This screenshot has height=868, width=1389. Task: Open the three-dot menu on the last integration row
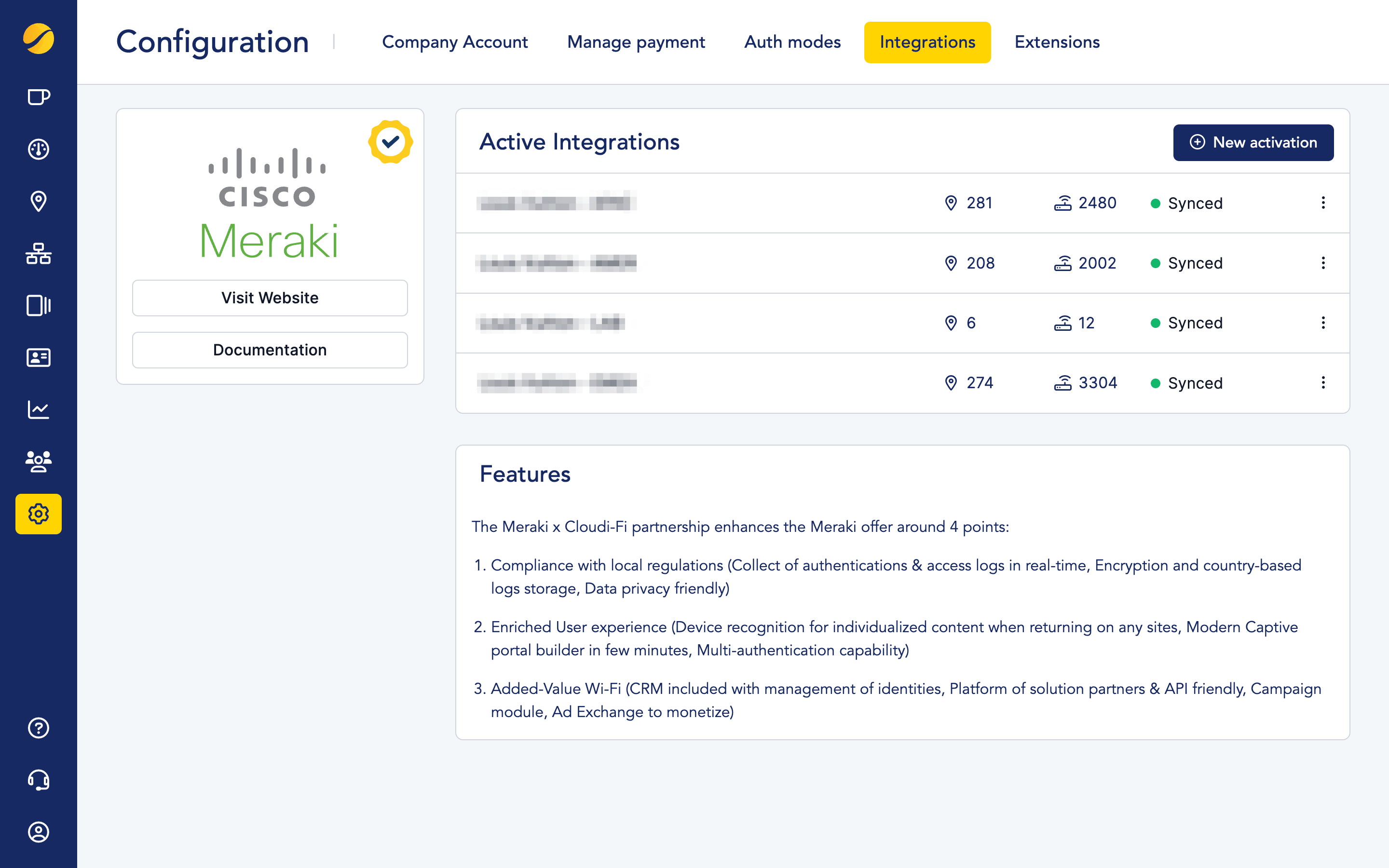1323,382
